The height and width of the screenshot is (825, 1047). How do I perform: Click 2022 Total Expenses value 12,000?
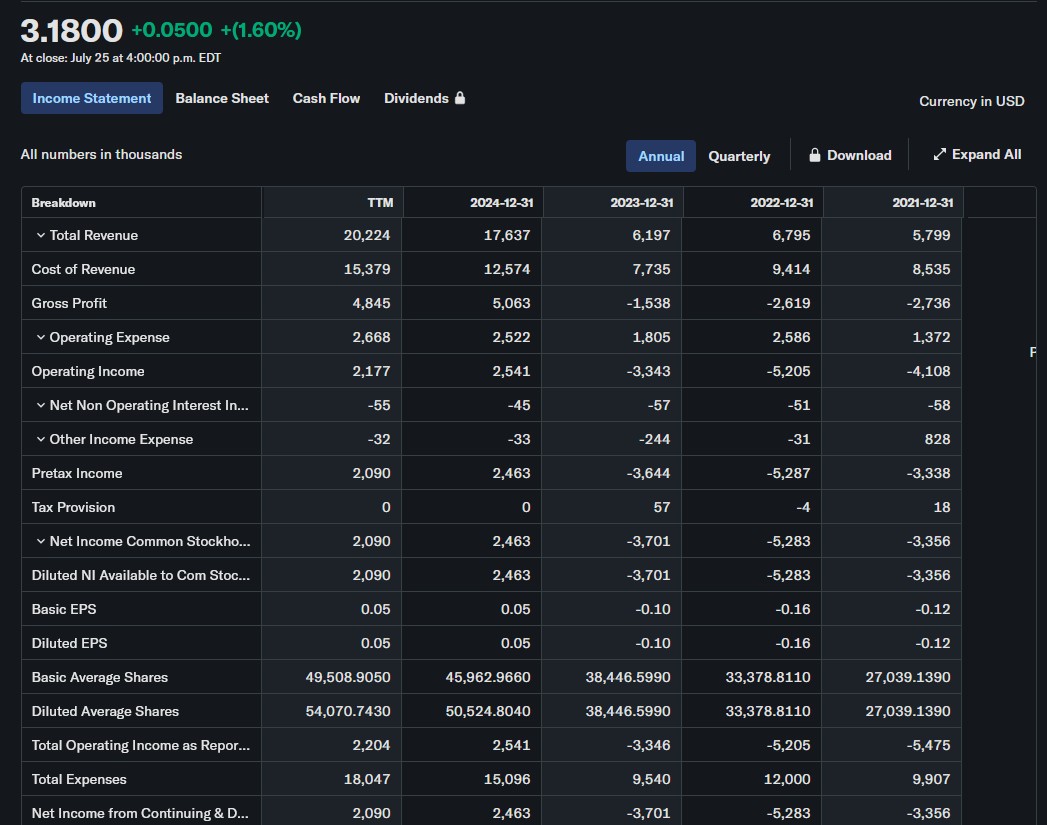[x=787, y=780]
